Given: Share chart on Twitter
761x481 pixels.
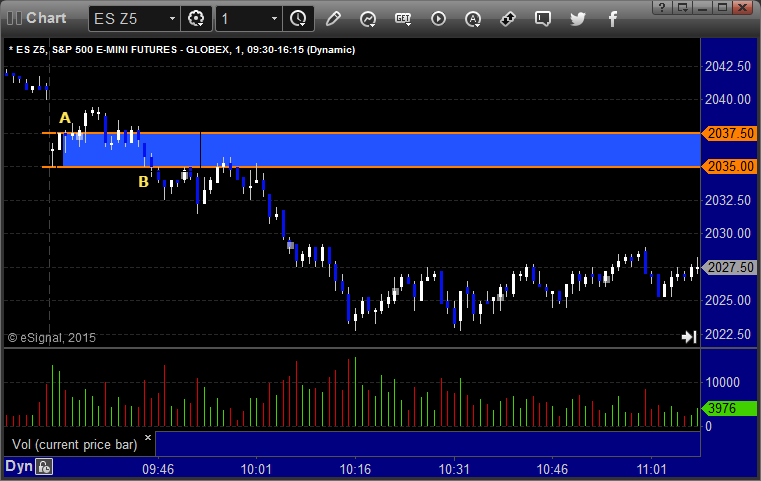Looking at the screenshot, I should tap(578, 19).
